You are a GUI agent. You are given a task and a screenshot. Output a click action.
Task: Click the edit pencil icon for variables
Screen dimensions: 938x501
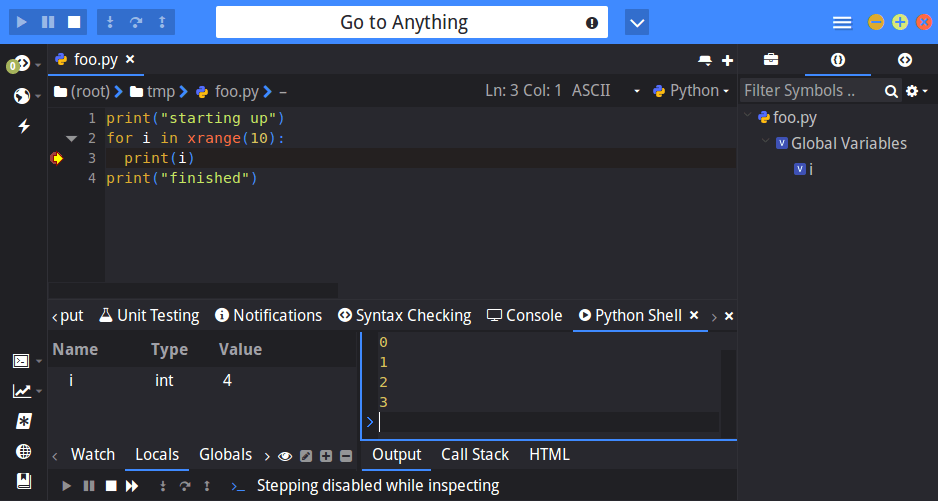(306, 457)
